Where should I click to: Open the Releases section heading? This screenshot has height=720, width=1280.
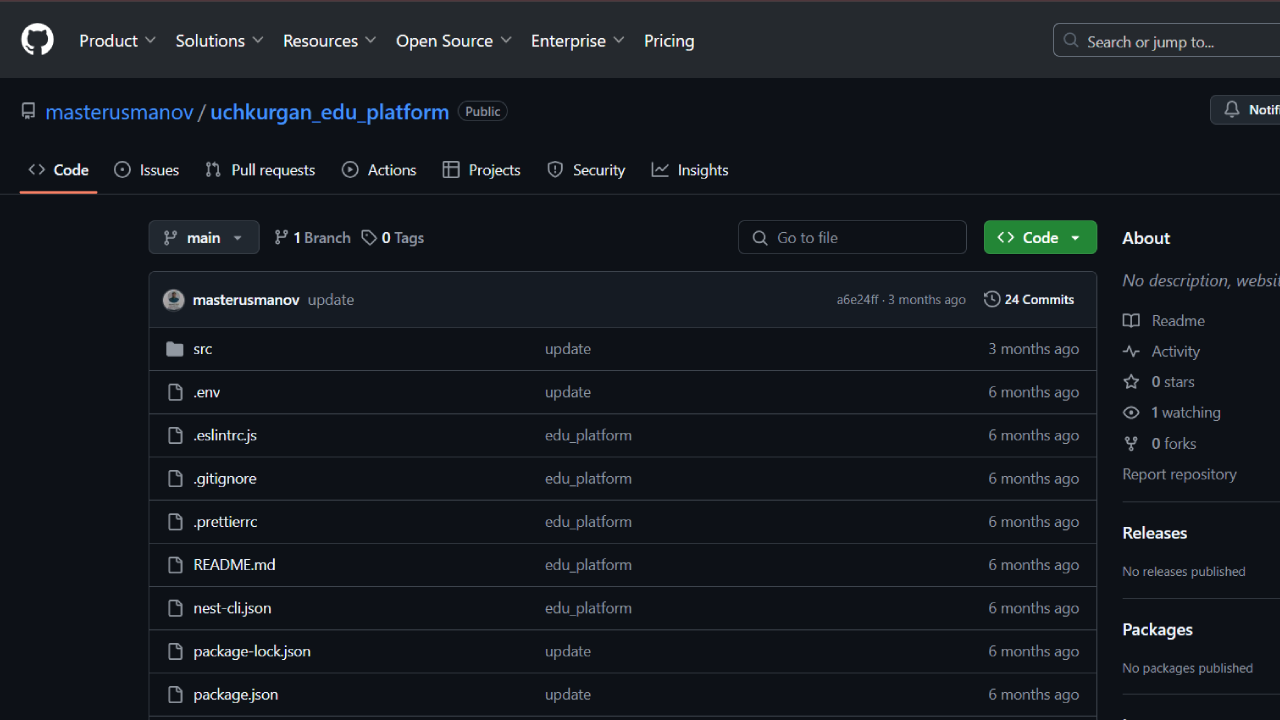click(1155, 533)
